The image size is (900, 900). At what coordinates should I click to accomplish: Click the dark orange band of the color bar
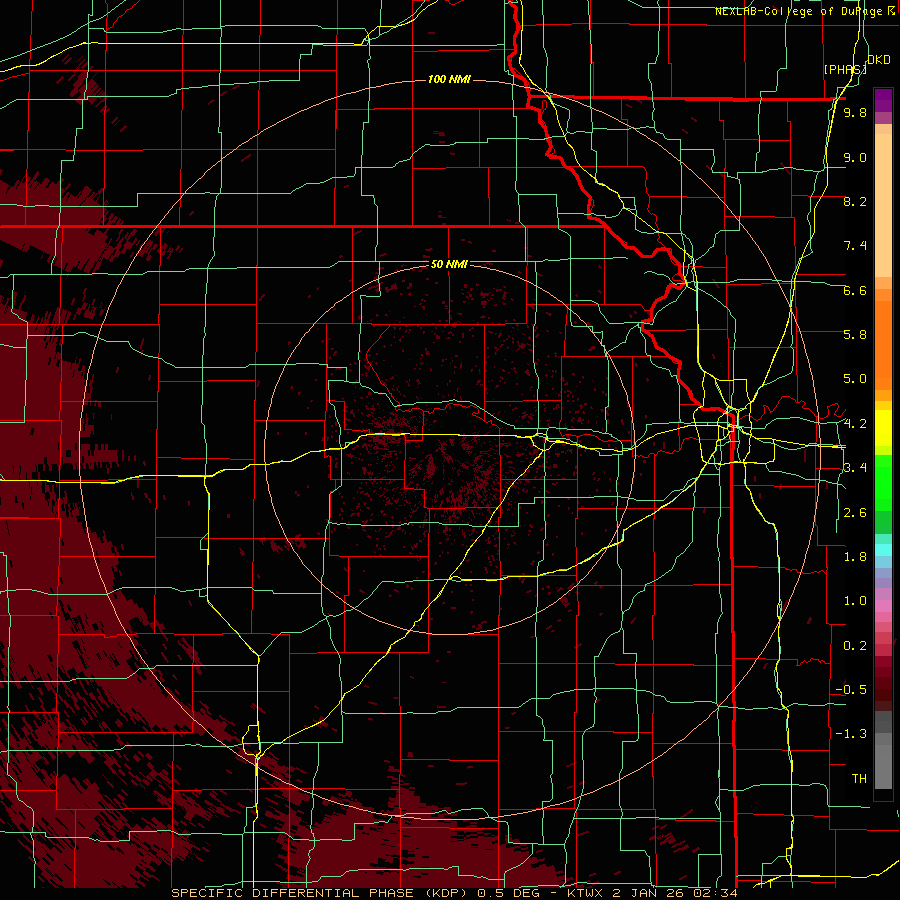(883, 346)
